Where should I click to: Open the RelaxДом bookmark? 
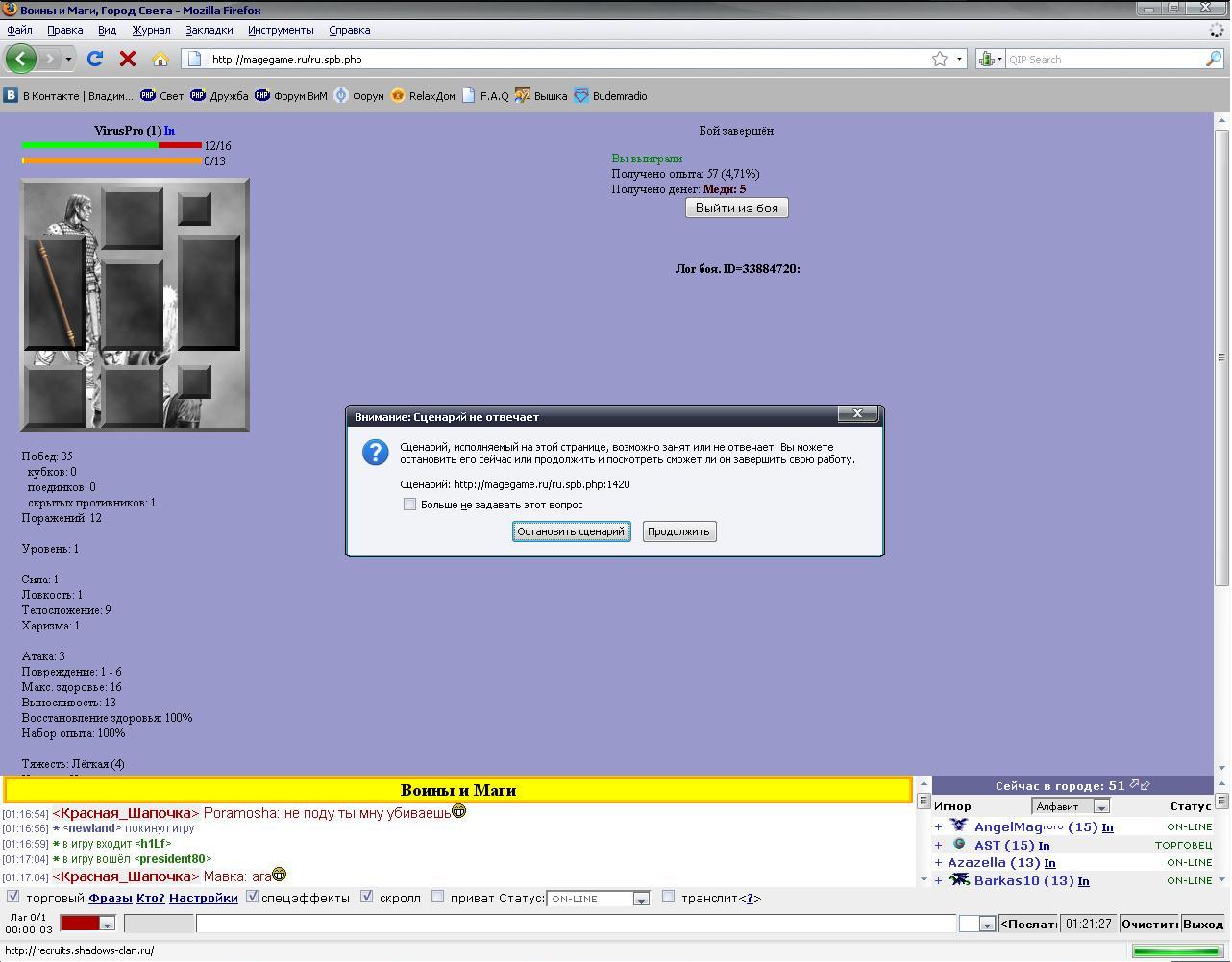pyautogui.click(x=423, y=96)
